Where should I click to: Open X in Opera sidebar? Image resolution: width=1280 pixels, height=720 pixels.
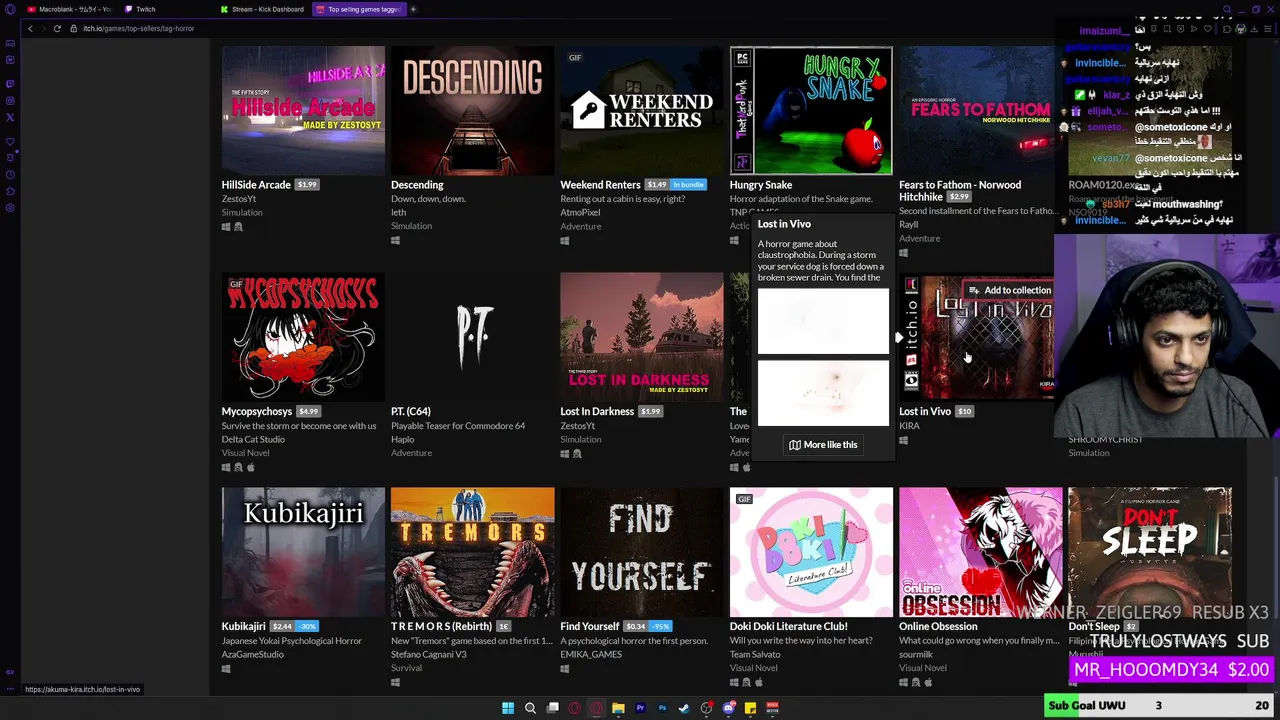pyautogui.click(x=10, y=116)
